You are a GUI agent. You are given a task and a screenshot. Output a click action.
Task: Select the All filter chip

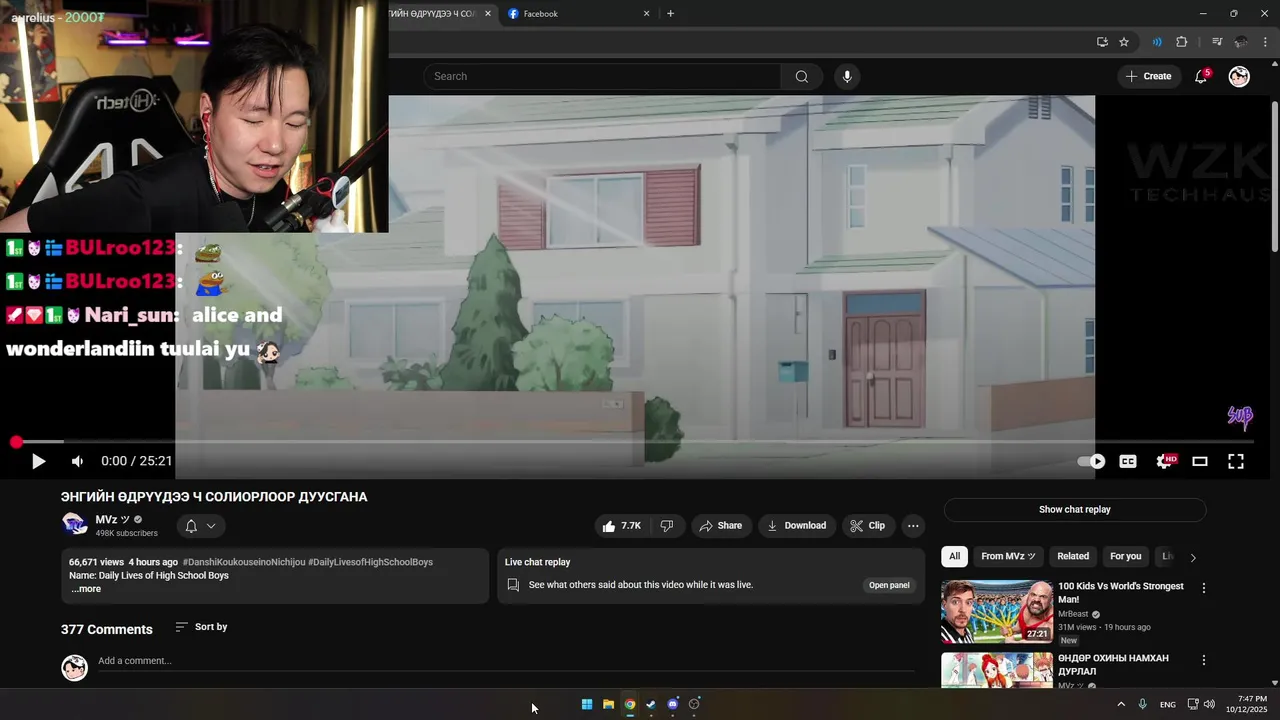click(x=954, y=556)
